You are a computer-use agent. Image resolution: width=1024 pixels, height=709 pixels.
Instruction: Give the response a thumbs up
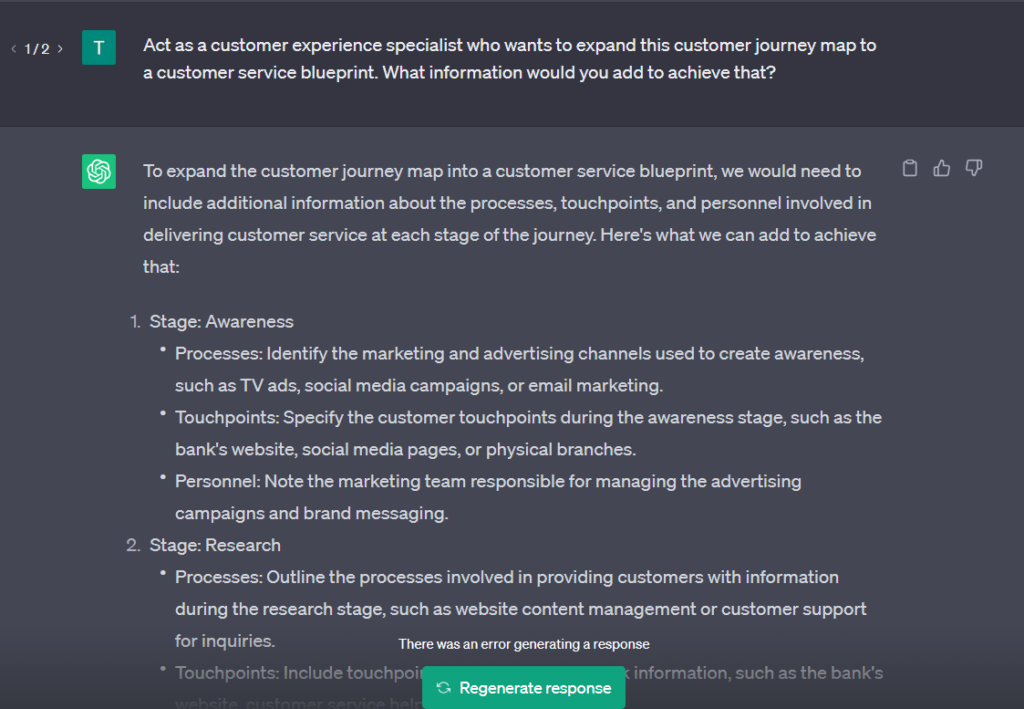click(x=942, y=168)
